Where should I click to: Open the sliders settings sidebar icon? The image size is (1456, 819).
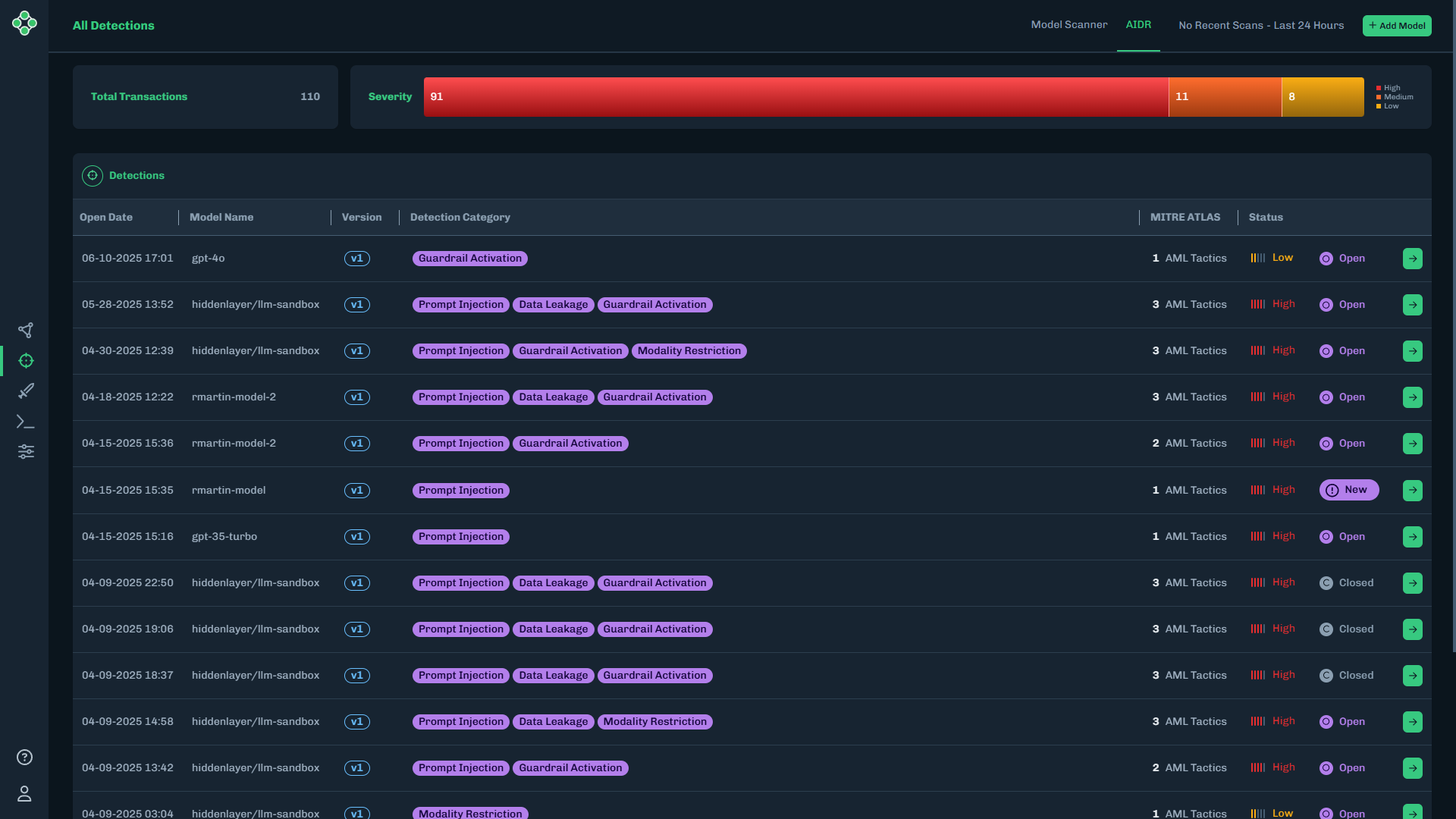pos(26,452)
